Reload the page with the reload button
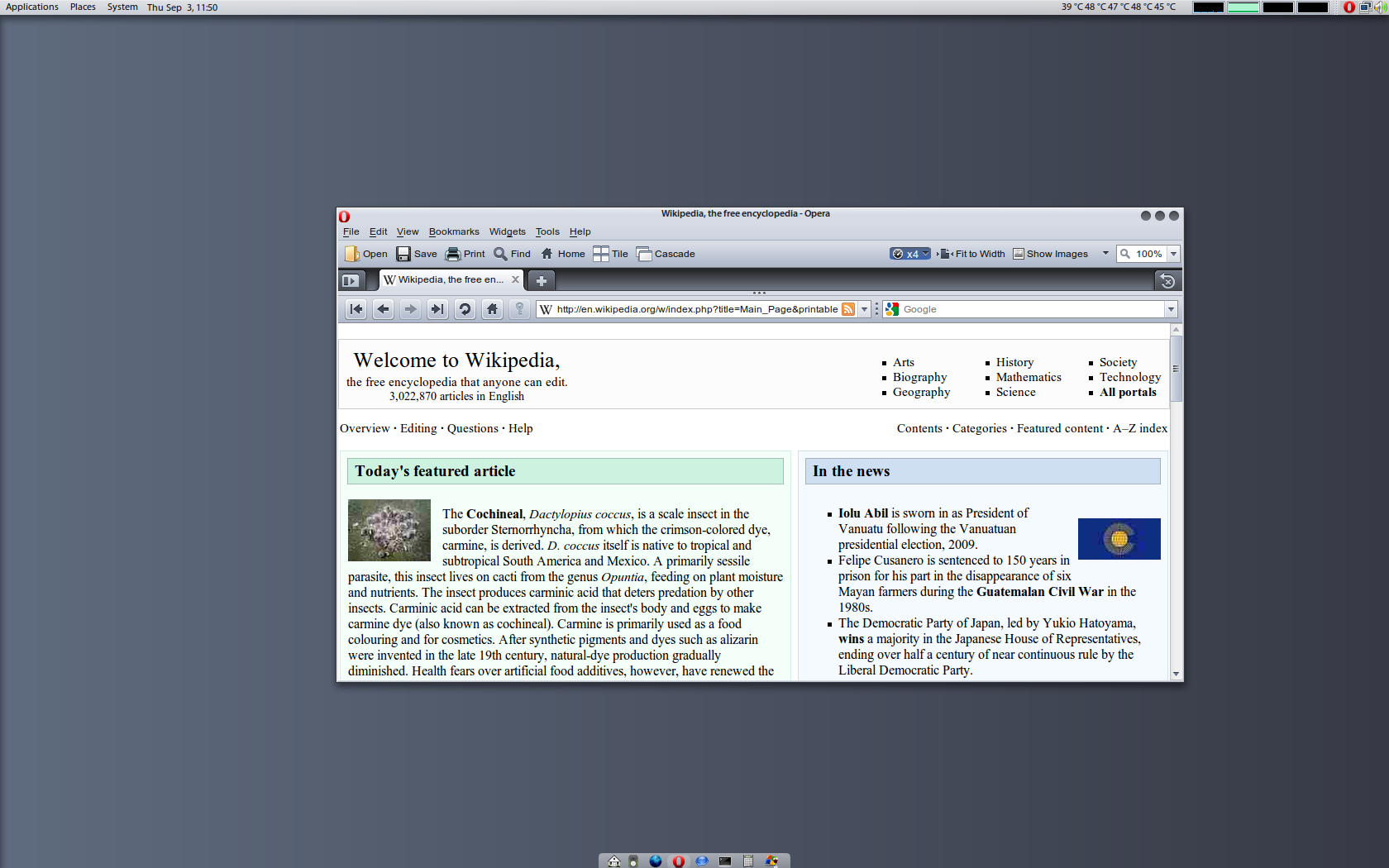Screen dimensions: 1389x868 tap(465, 309)
